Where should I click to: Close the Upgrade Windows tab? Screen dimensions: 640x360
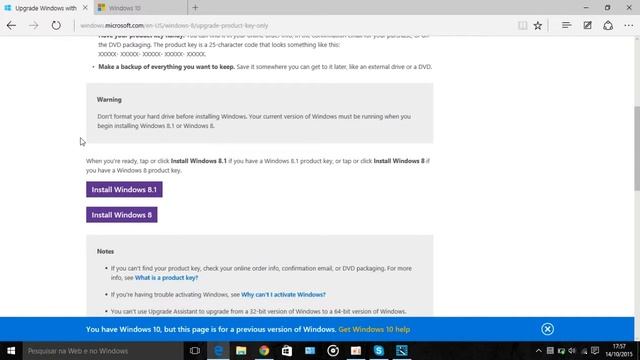tap(85, 8)
